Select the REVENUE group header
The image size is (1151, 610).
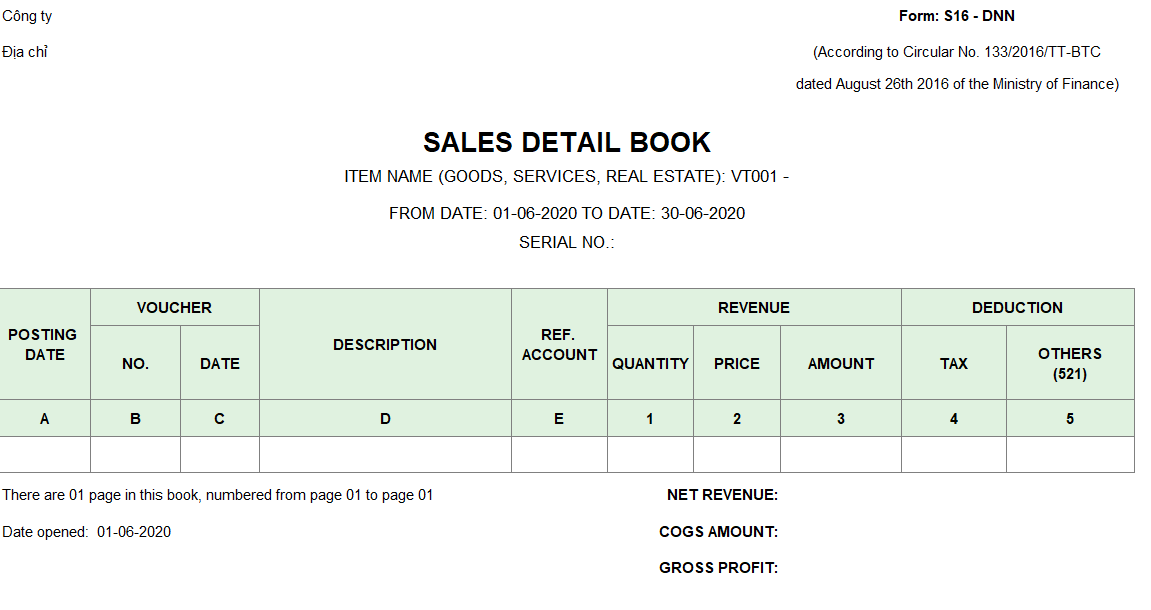[754, 308]
